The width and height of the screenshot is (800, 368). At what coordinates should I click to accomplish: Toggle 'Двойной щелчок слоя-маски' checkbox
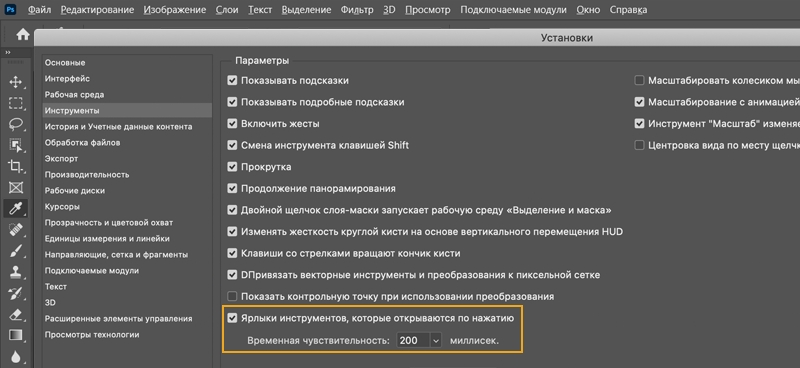click(x=233, y=210)
